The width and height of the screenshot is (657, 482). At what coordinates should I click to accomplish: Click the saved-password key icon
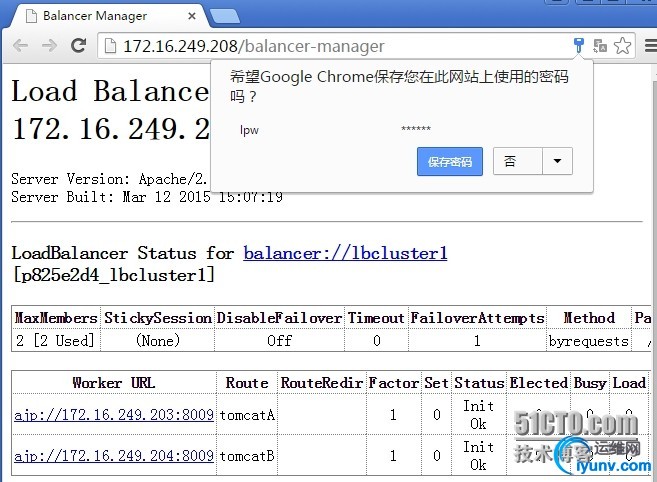pyautogui.click(x=579, y=45)
